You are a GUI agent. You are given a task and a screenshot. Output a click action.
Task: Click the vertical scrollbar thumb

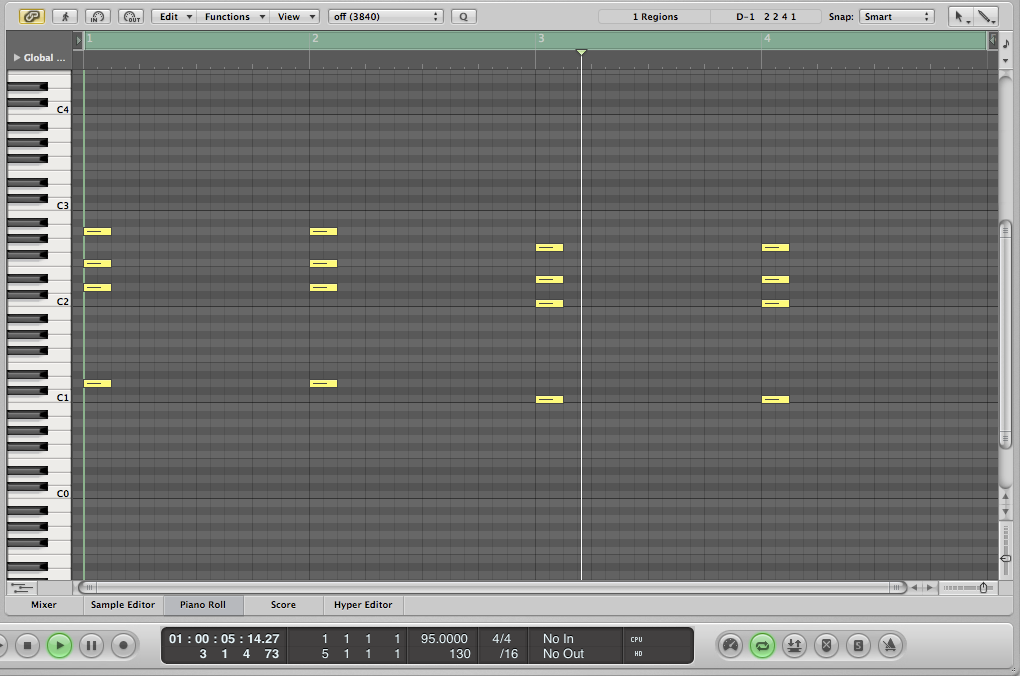coord(1006,335)
